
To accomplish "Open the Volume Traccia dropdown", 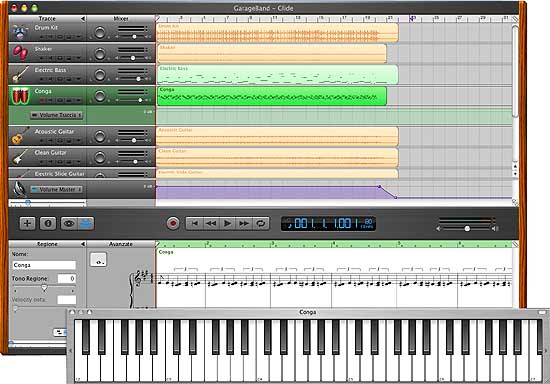I will pos(57,115).
